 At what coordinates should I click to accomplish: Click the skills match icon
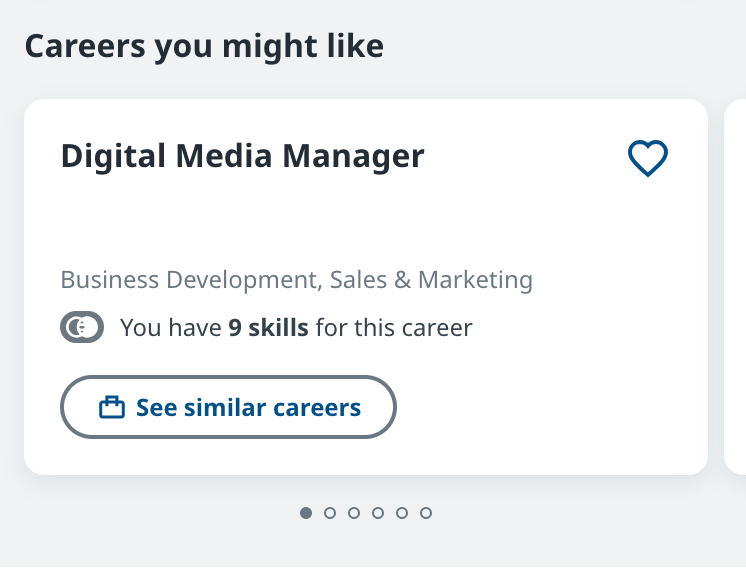[x=82, y=327]
